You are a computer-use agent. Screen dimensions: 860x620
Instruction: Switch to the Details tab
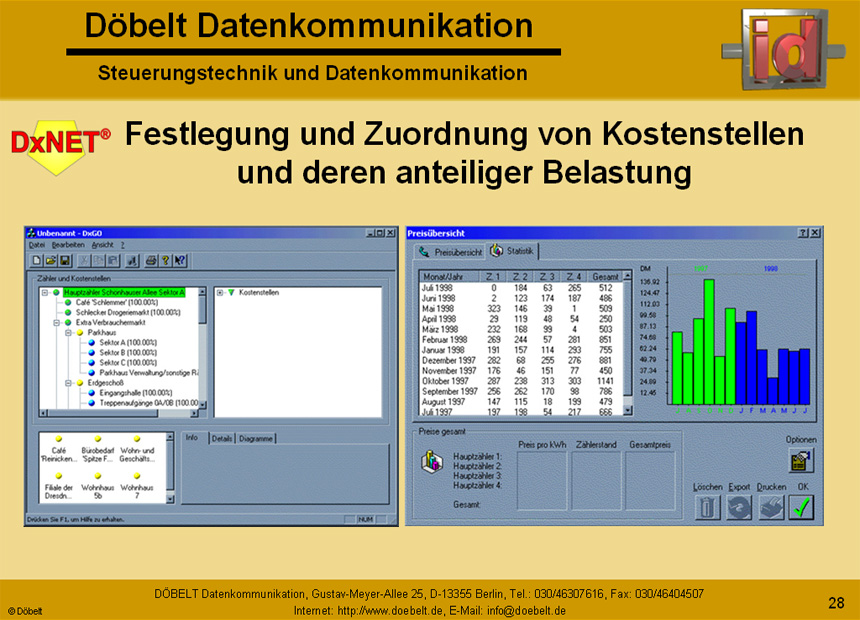(x=222, y=438)
